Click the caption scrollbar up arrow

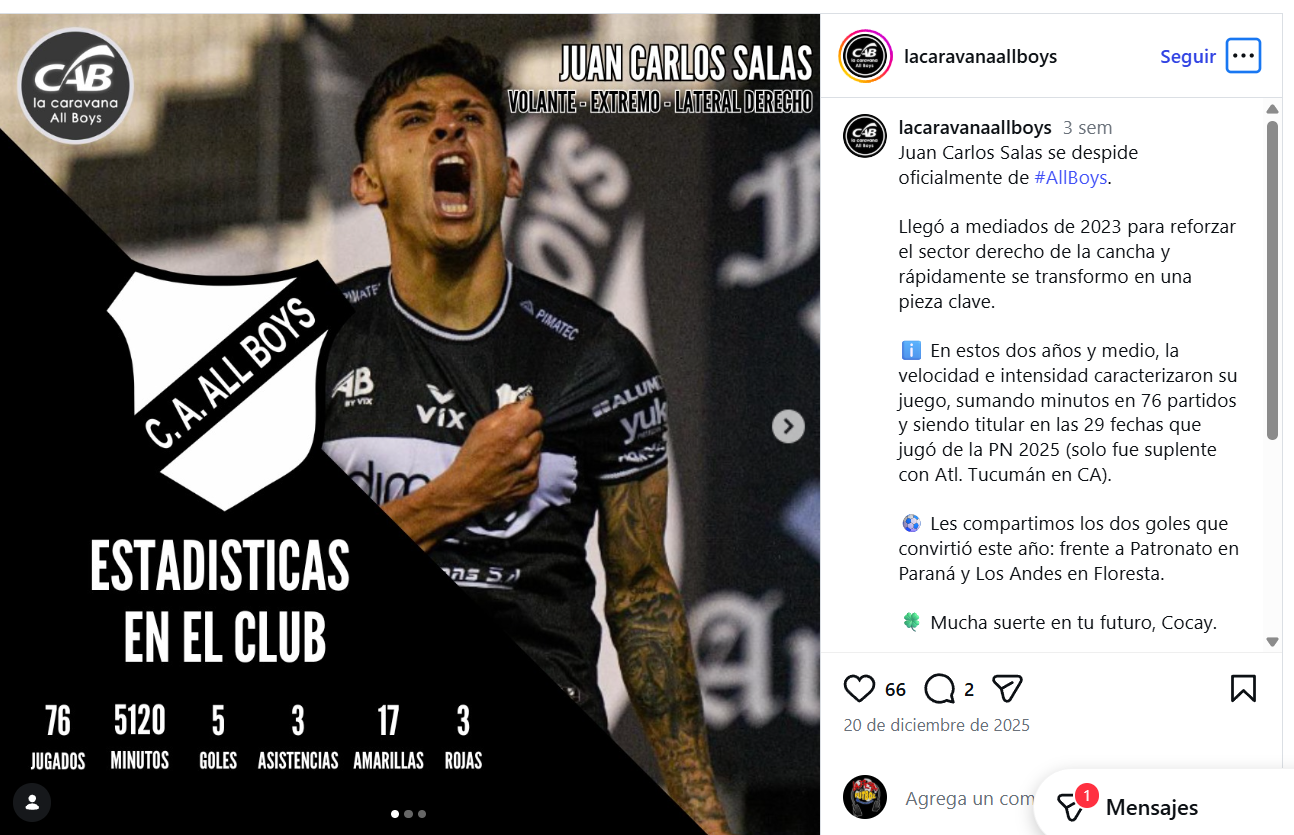1272,108
